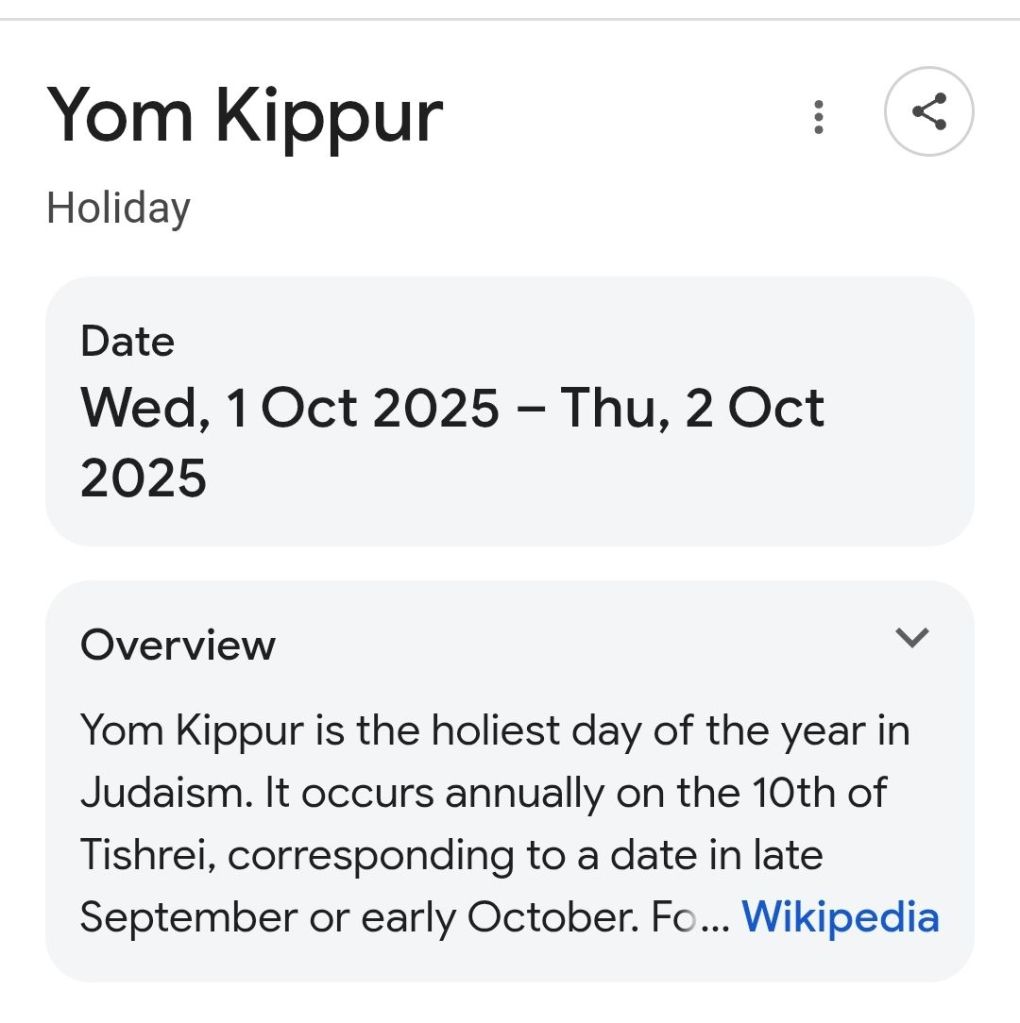Tap the Overview heading label
The height and width of the screenshot is (1023, 1020).
click(x=178, y=645)
